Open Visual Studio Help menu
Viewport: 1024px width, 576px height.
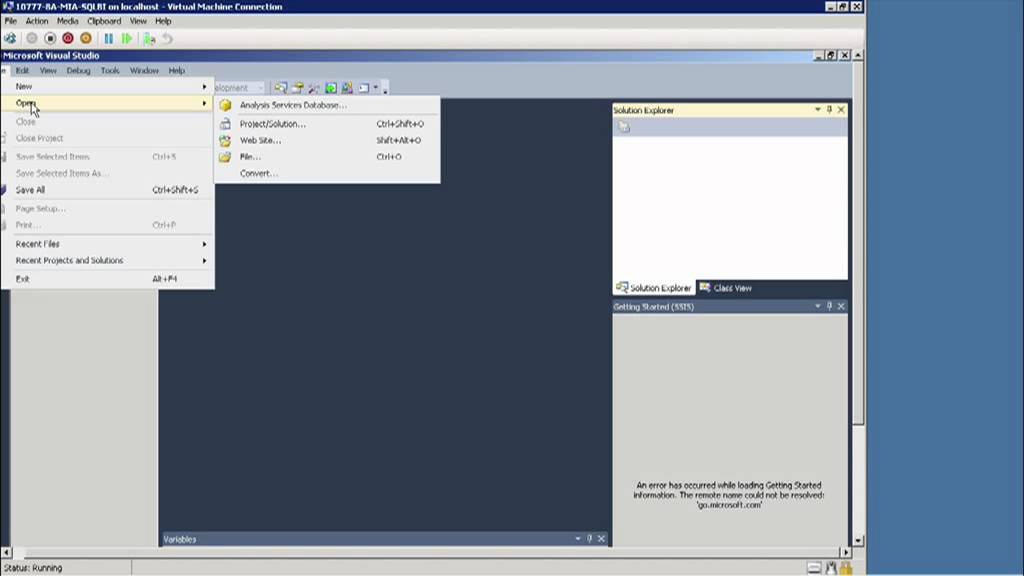(x=176, y=71)
